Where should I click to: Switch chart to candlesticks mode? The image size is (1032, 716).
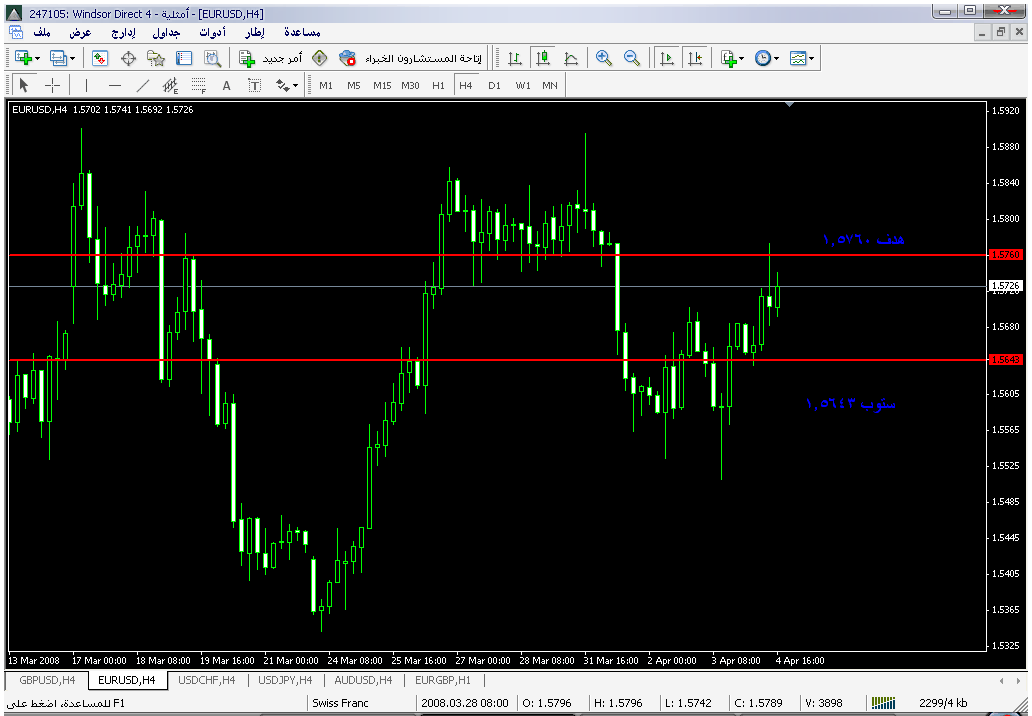543,59
